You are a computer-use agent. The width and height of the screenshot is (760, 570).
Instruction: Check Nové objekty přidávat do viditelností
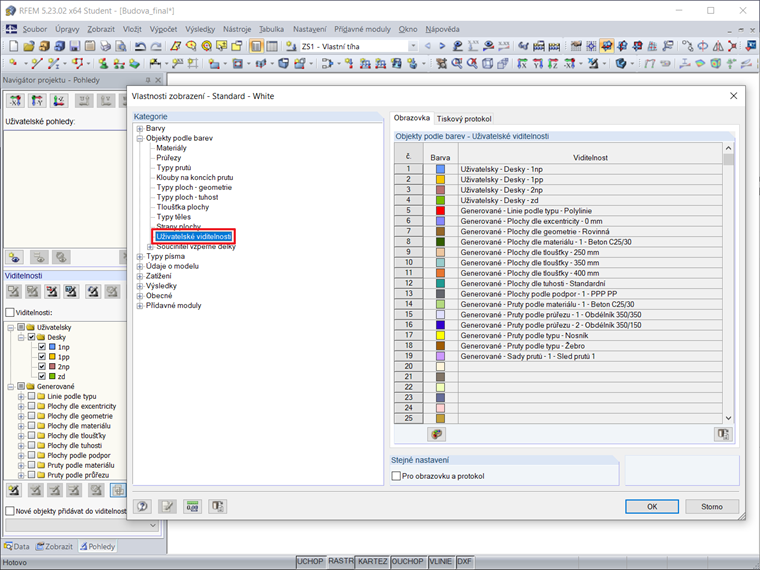10,511
